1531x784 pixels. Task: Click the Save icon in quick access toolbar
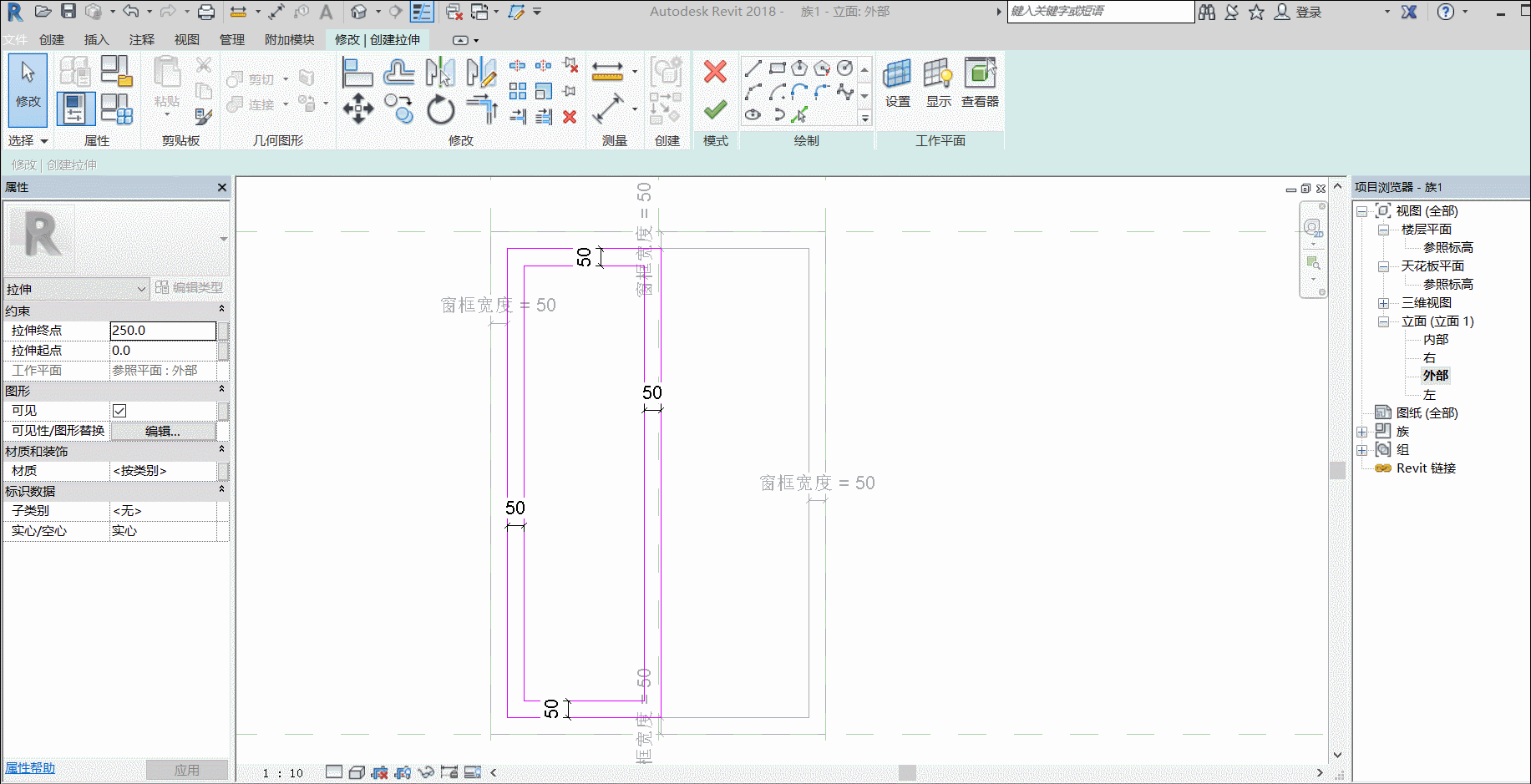click(68, 12)
